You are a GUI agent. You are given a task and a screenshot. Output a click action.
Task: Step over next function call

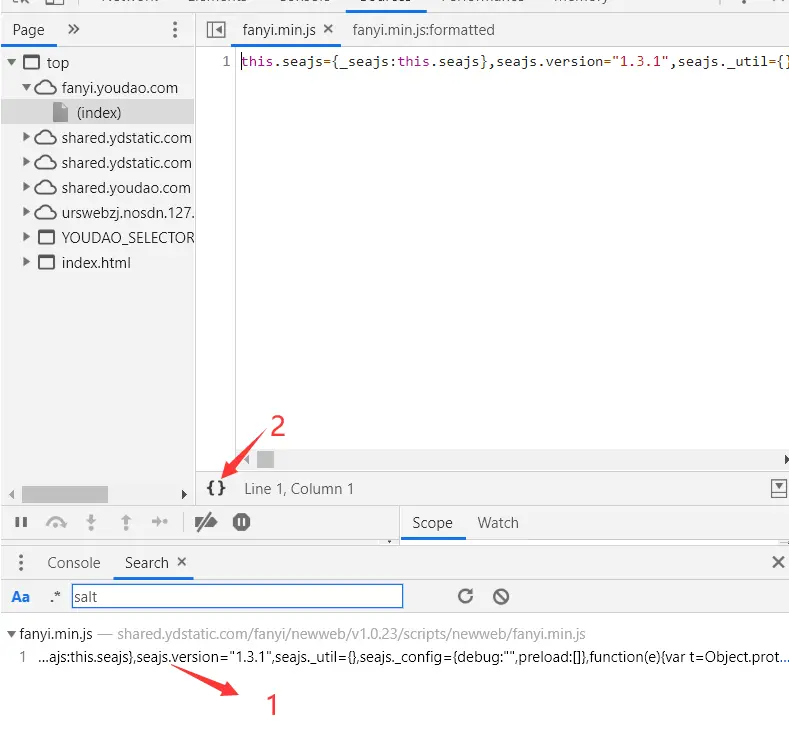coord(56,522)
